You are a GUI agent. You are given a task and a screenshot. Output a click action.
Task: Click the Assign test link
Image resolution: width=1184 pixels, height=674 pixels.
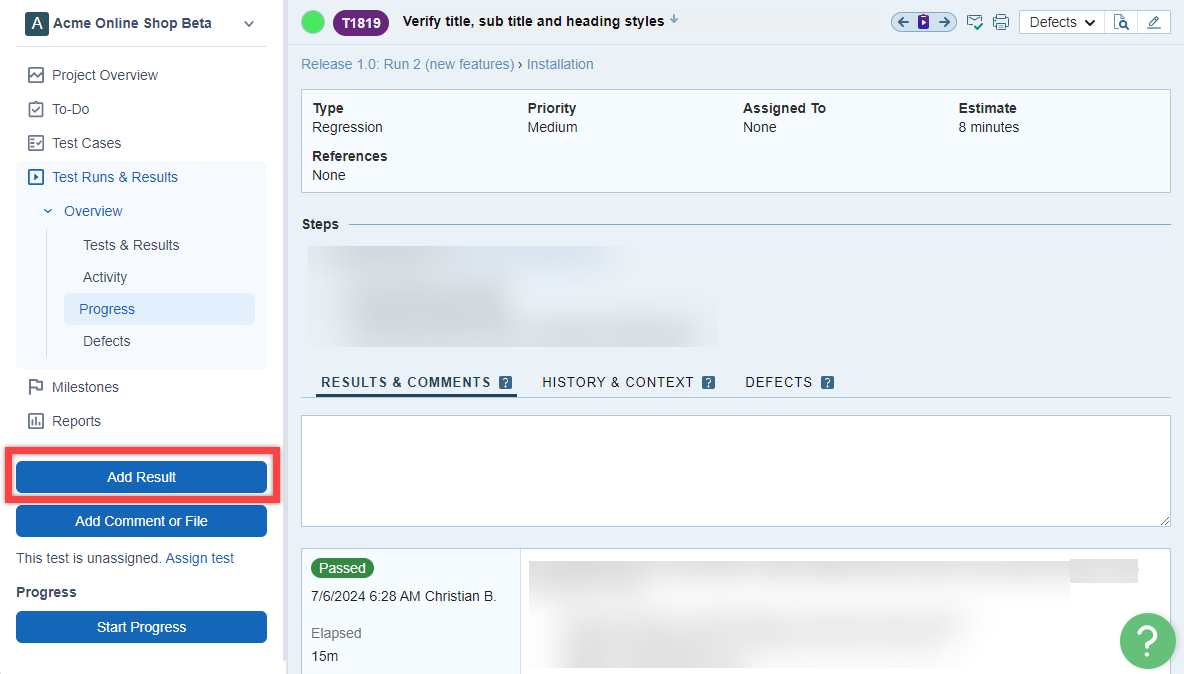pos(200,558)
